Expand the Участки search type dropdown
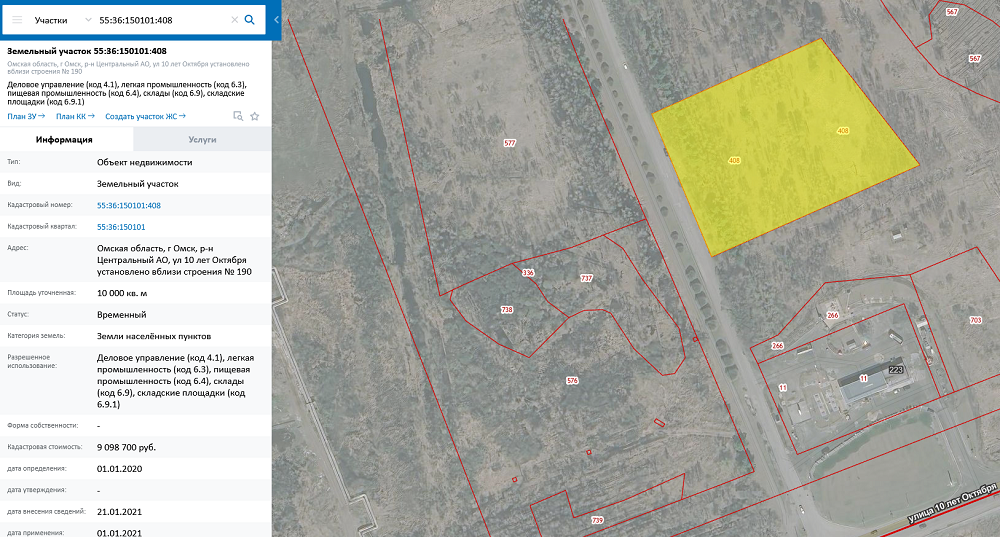 pyautogui.click(x=62, y=20)
